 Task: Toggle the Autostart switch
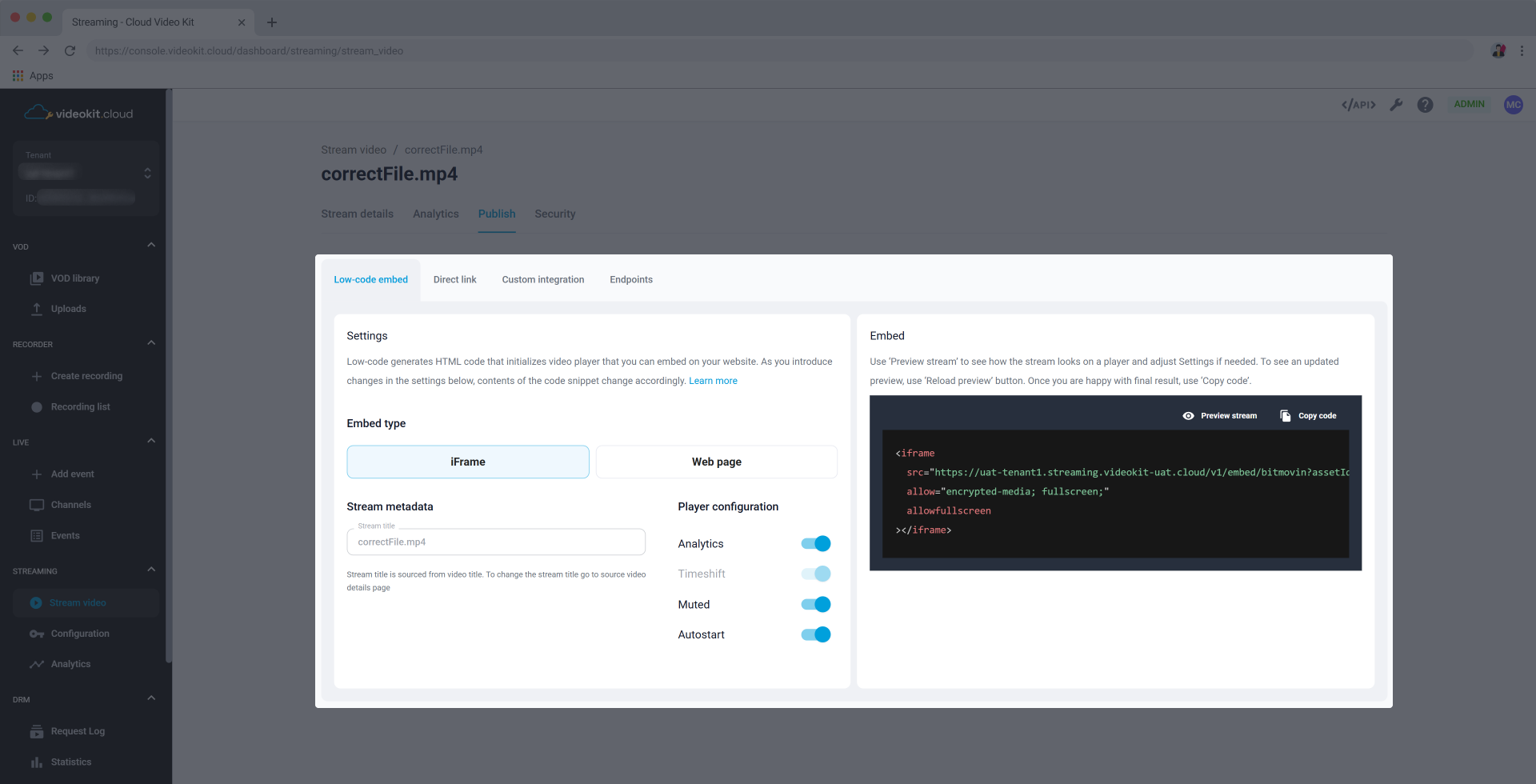tap(816, 635)
